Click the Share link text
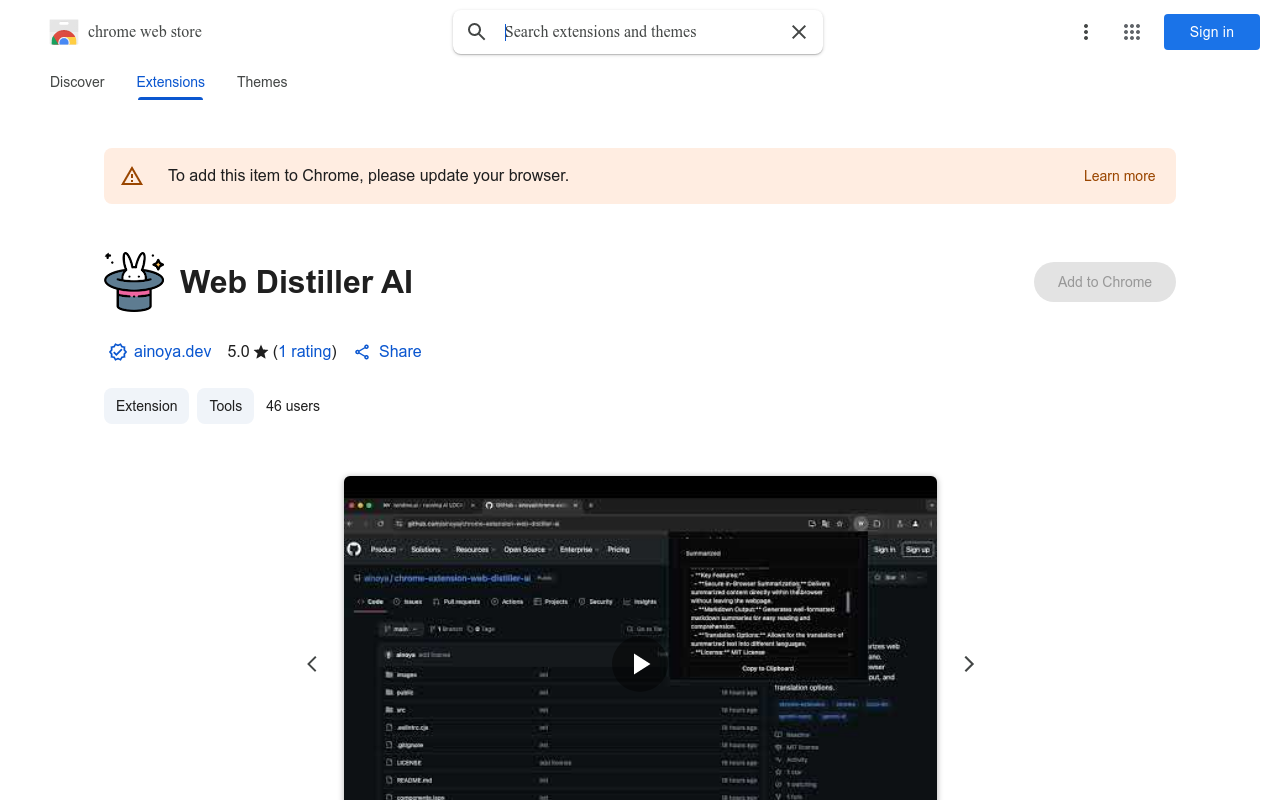Image resolution: width=1280 pixels, height=800 pixels. point(400,352)
